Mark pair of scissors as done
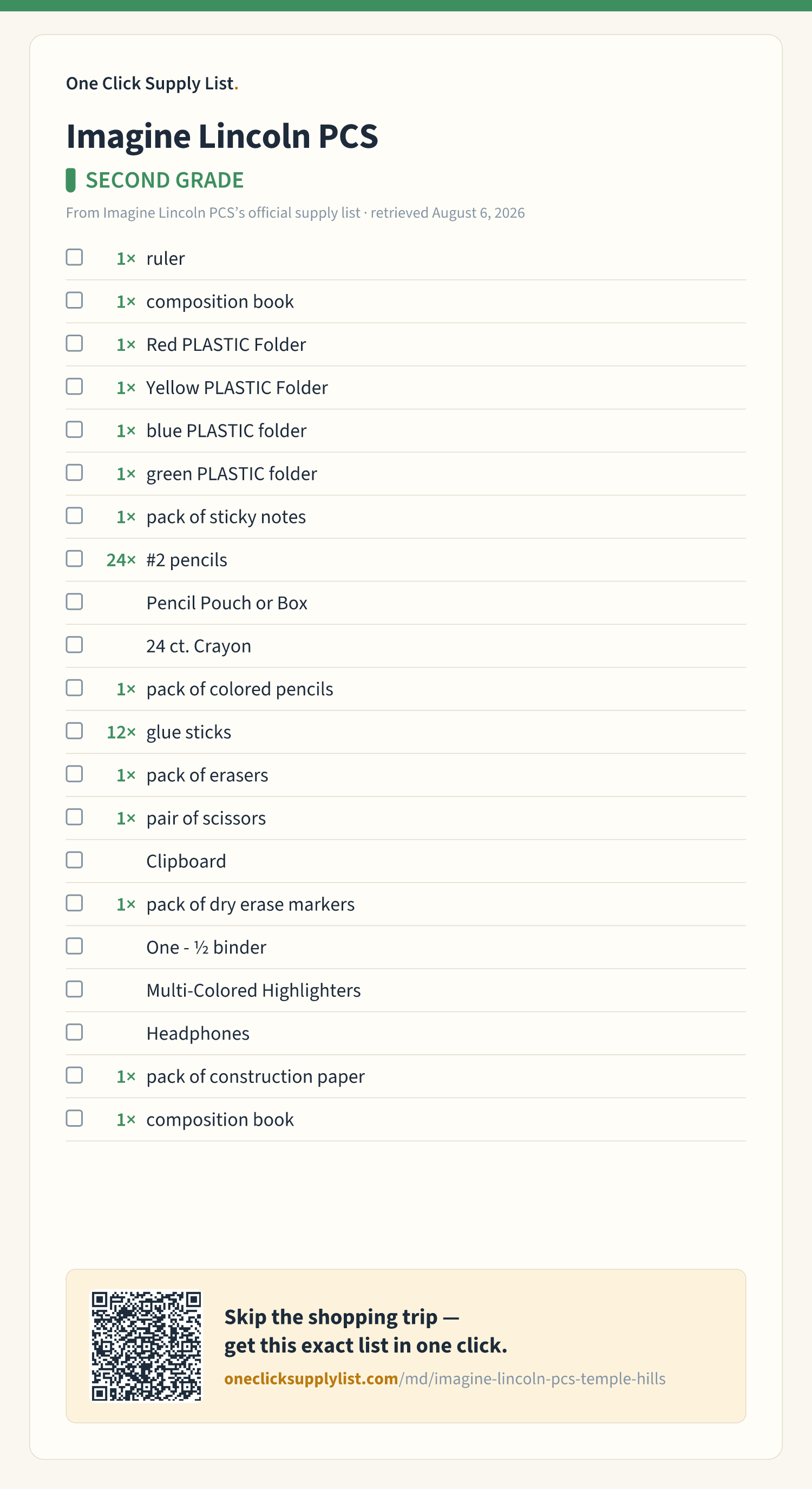Image resolution: width=812 pixels, height=1489 pixels. point(74,818)
